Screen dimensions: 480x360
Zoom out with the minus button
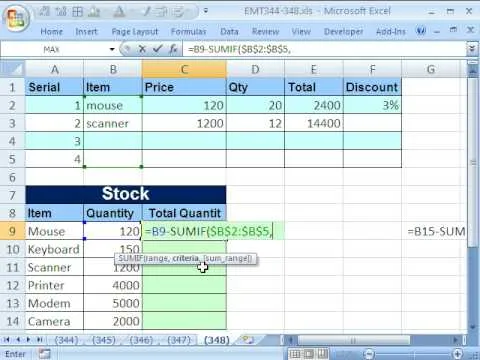pos(369,354)
